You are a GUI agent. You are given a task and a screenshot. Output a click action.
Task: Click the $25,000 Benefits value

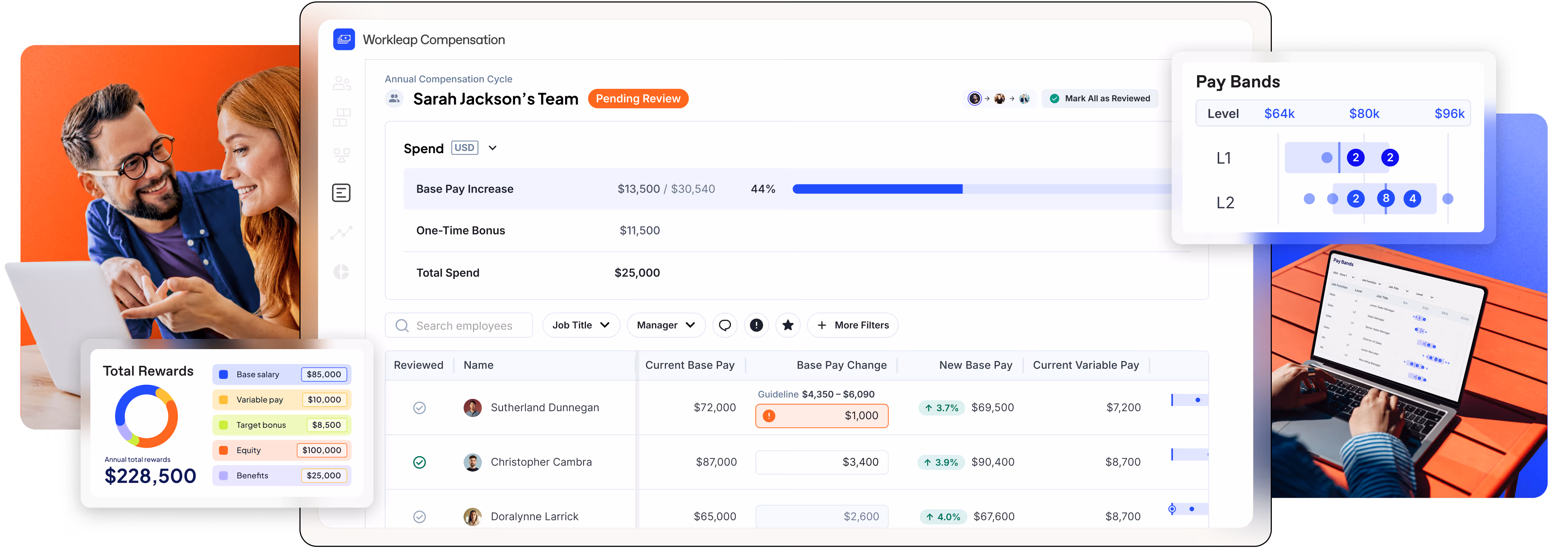324,475
